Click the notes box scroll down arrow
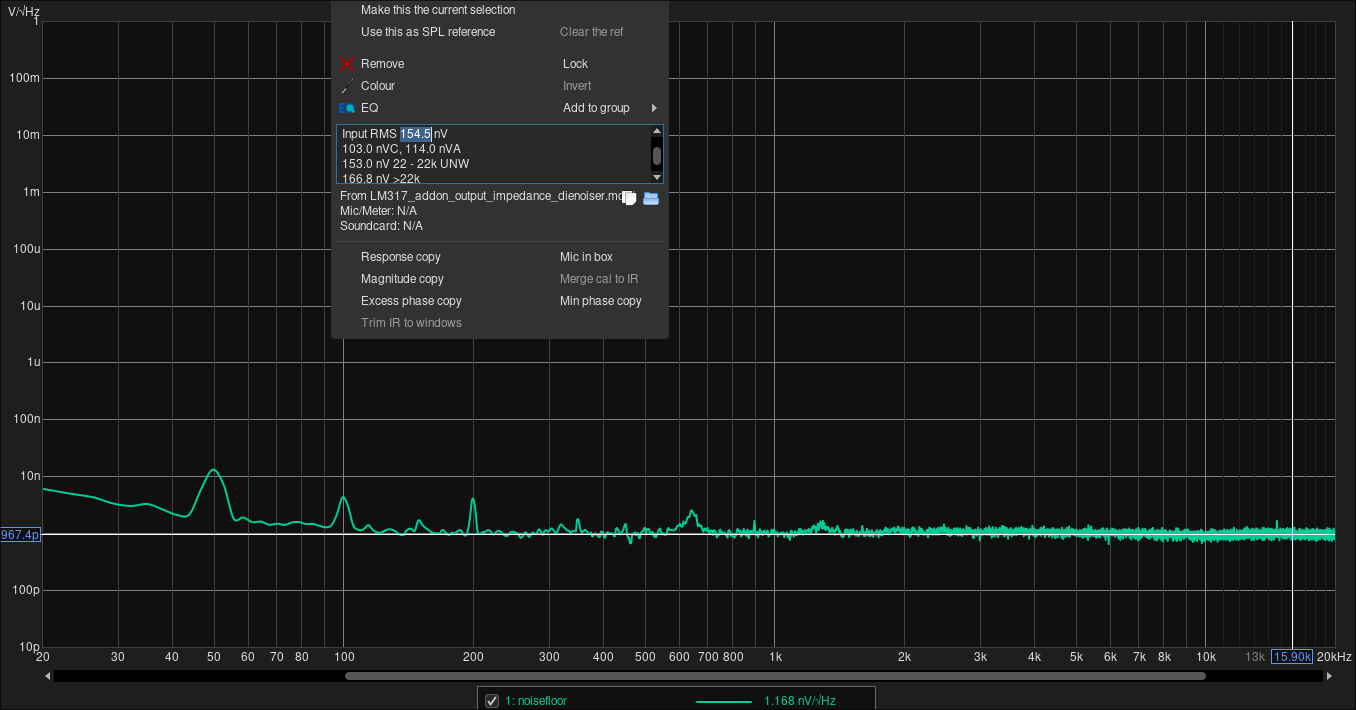This screenshot has height=710, width=1356. click(x=657, y=177)
